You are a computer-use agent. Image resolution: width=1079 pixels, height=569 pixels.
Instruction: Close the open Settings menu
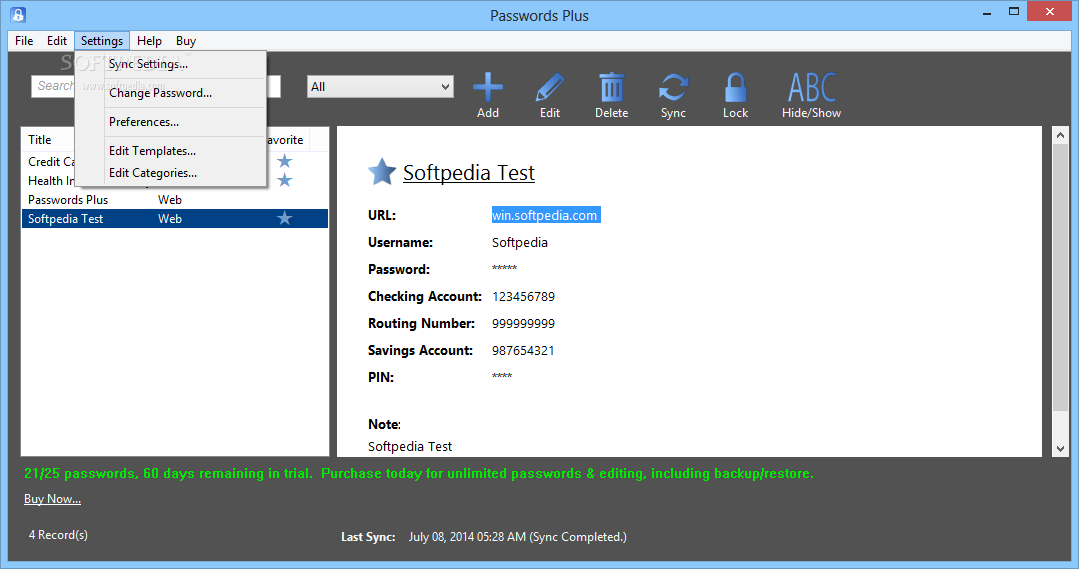[101, 41]
